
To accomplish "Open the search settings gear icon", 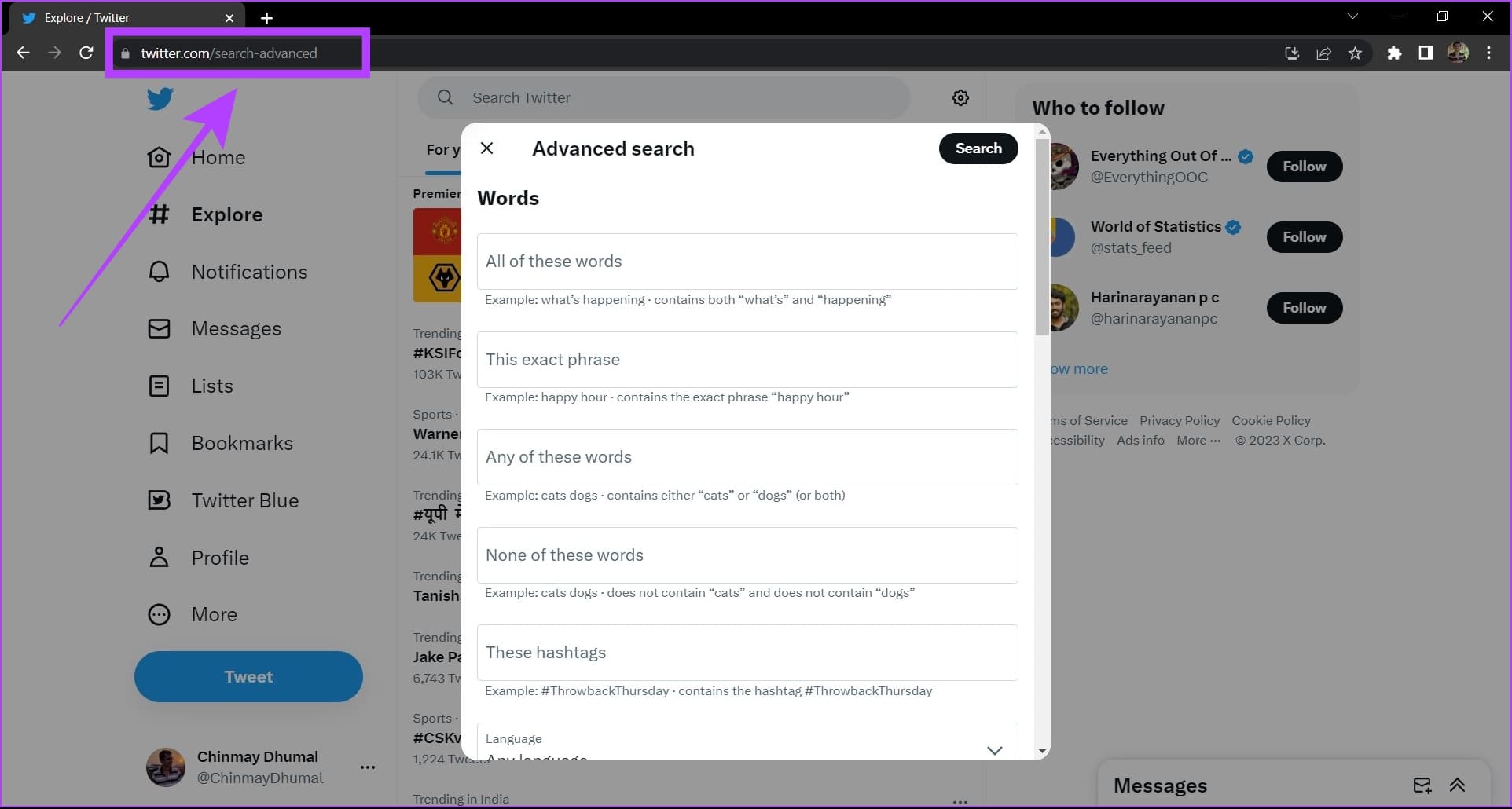I will 960,98.
